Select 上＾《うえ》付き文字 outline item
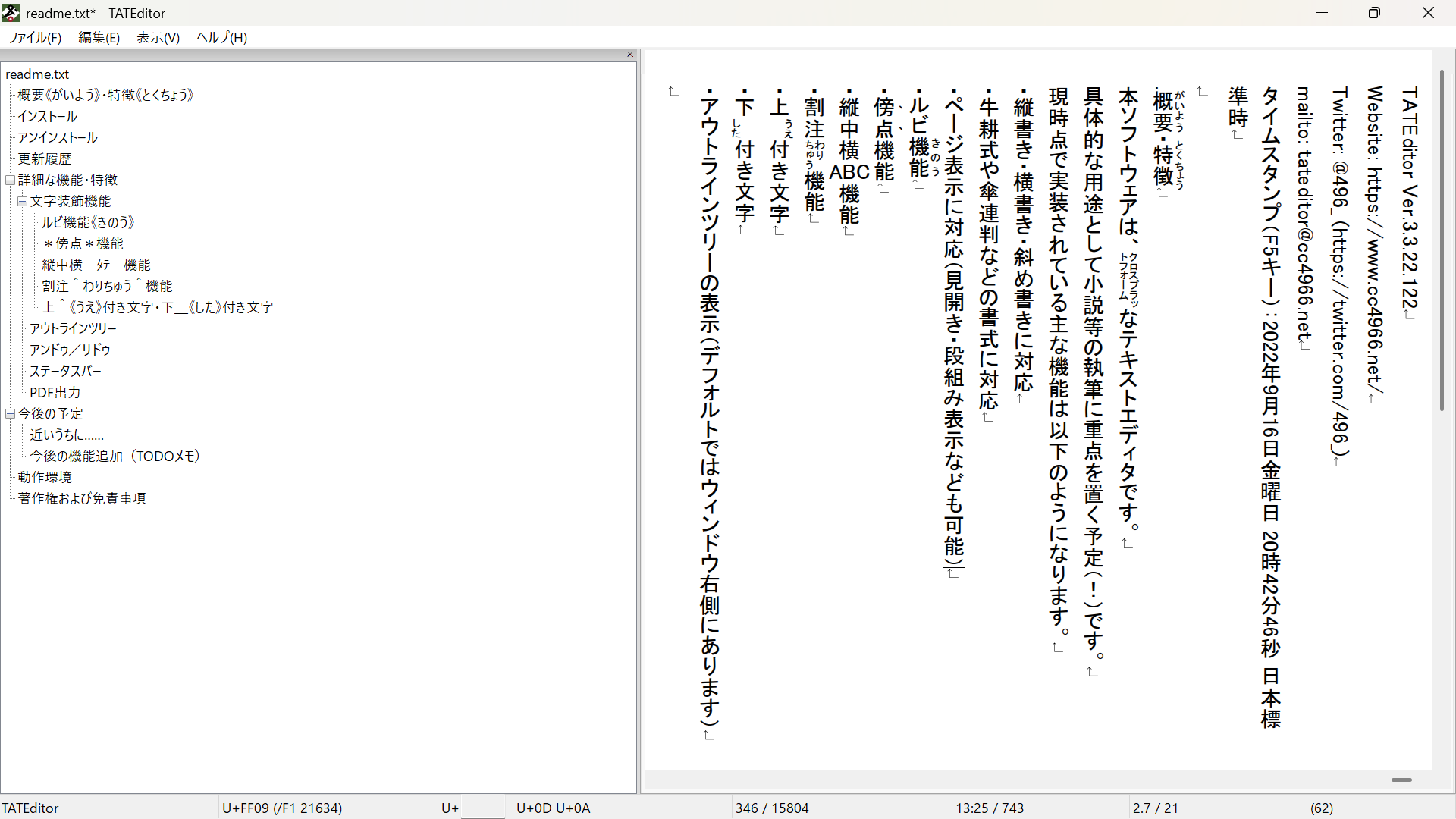1456x819 pixels. 158,307
